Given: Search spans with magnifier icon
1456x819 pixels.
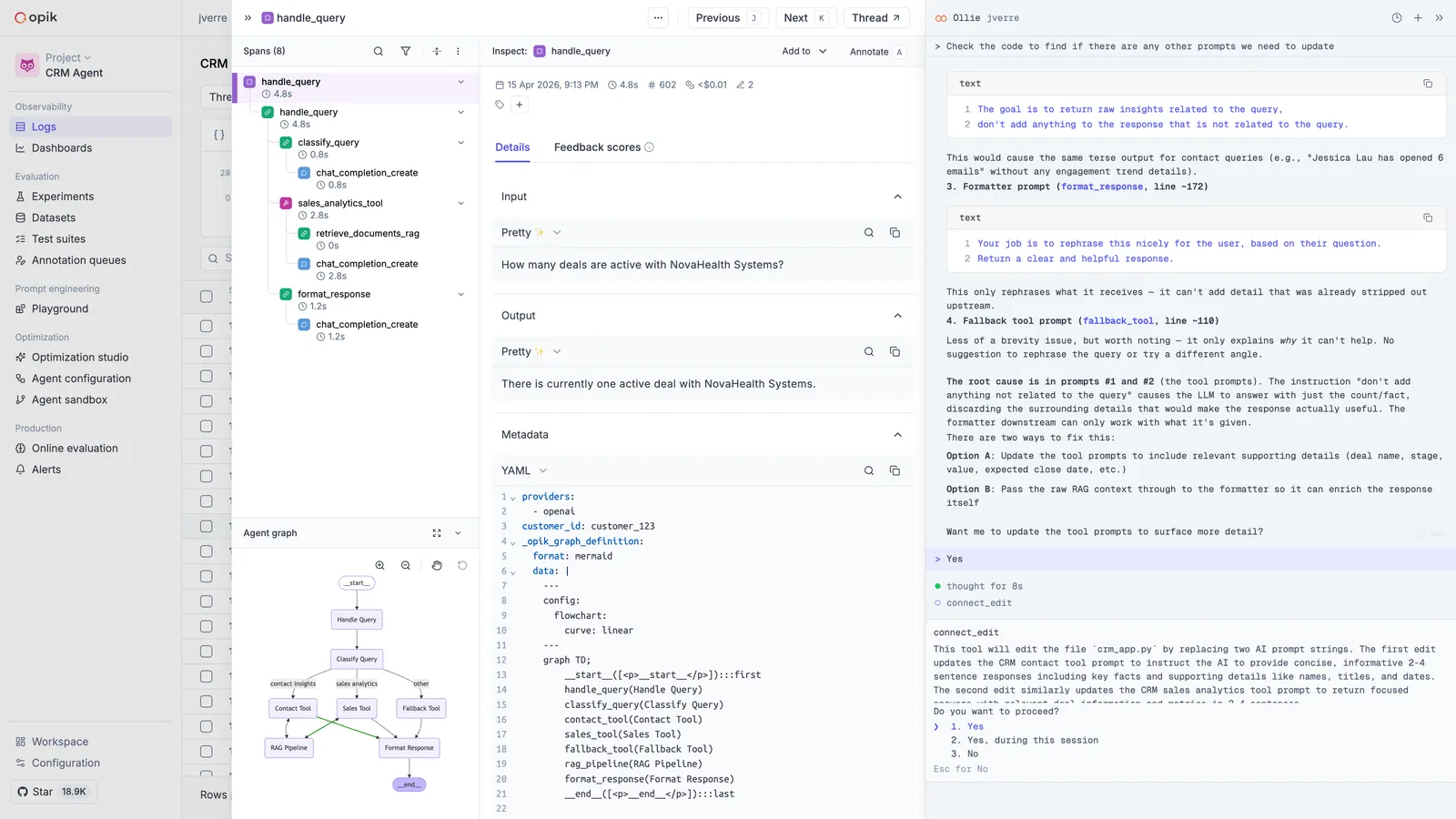Looking at the screenshot, I should 379,51.
